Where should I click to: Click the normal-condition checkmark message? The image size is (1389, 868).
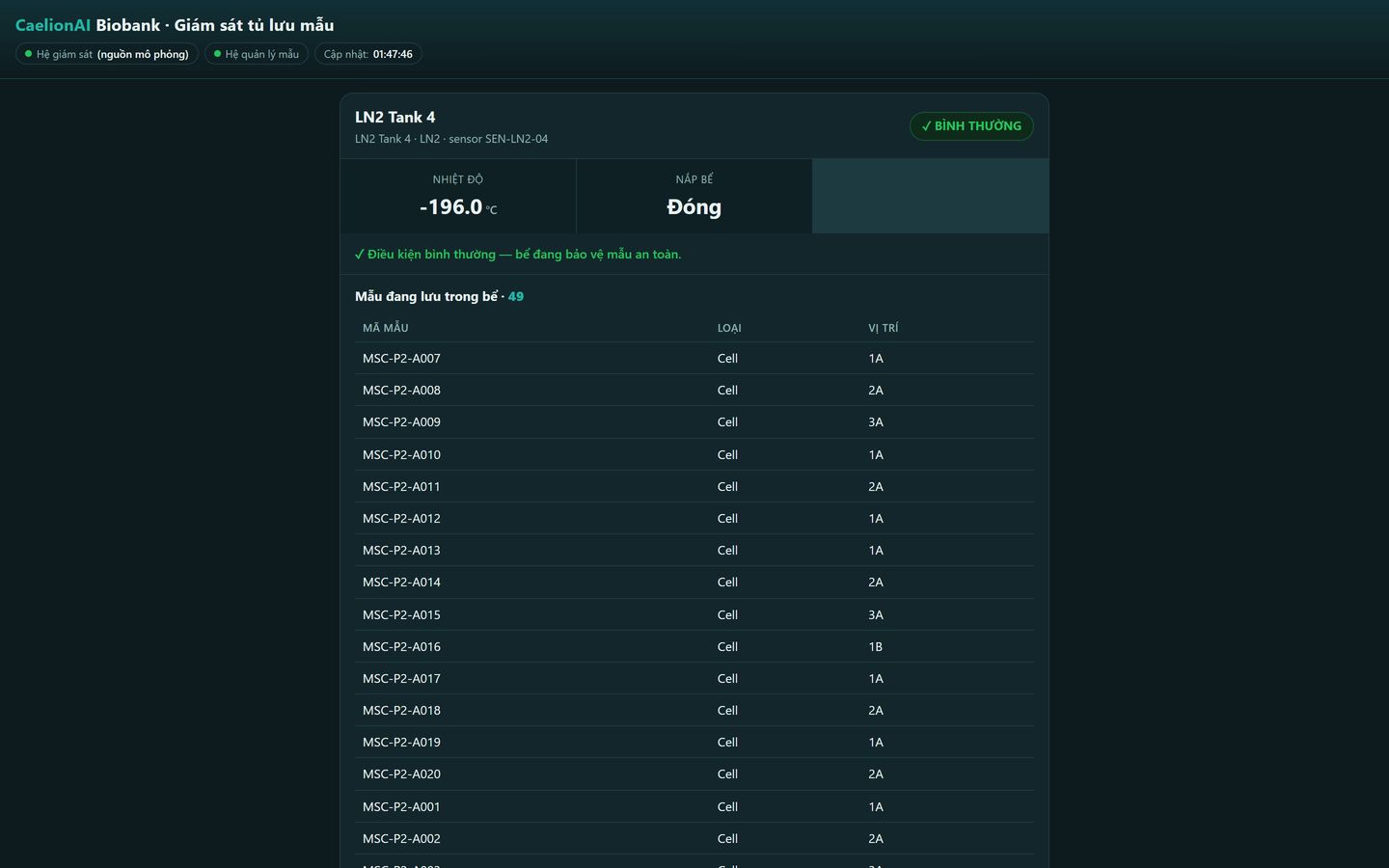tap(518, 255)
